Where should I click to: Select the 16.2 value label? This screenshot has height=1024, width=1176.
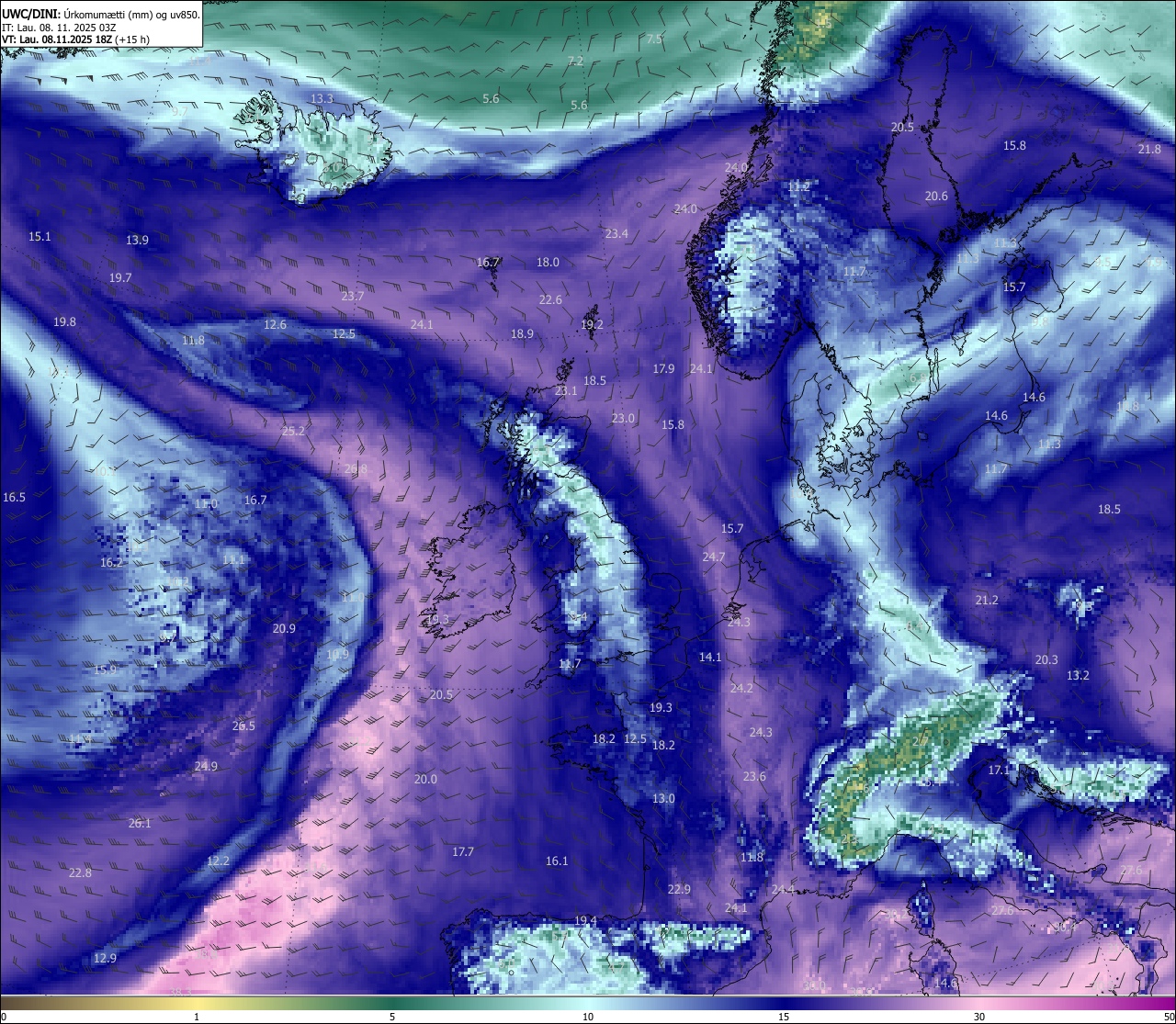click(111, 562)
